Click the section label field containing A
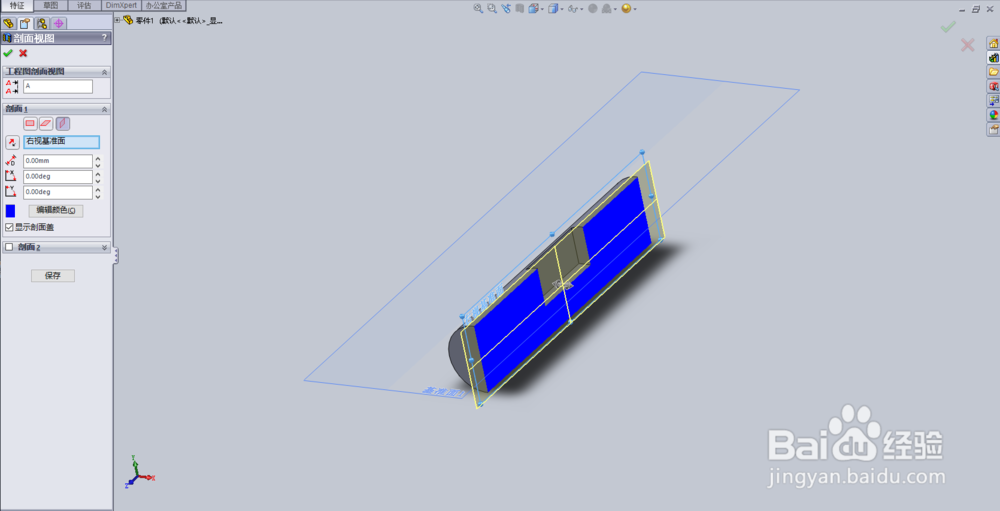This screenshot has height=511, width=1000. tap(58, 86)
